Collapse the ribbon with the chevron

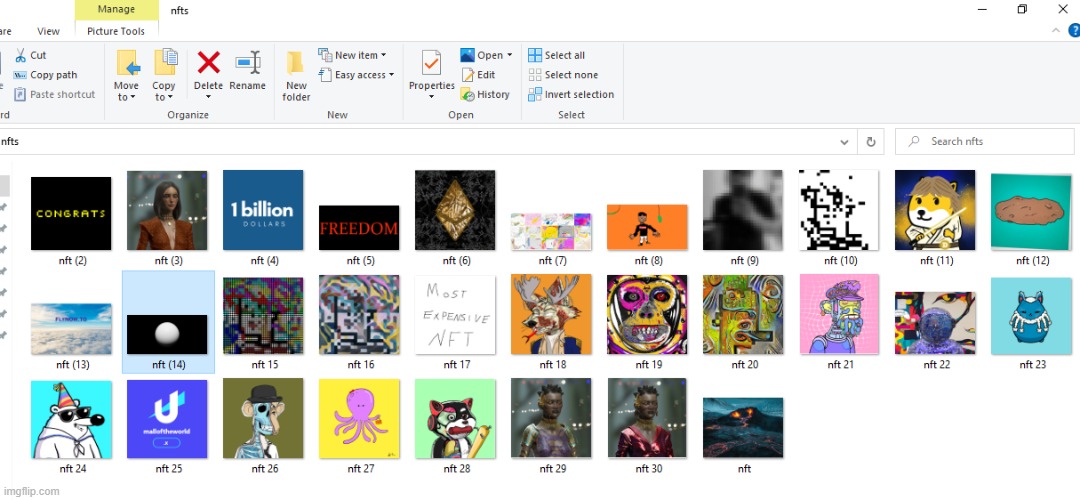click(1056, 30)
